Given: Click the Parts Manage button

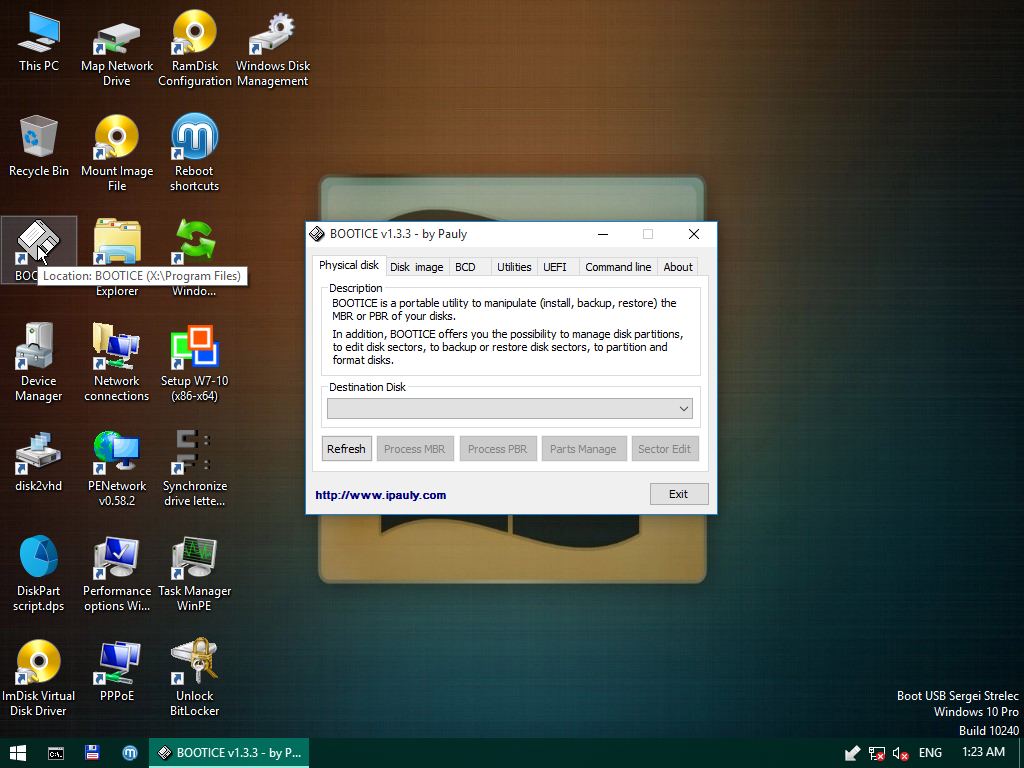Looking at the screenshot, I should (583, 449).
